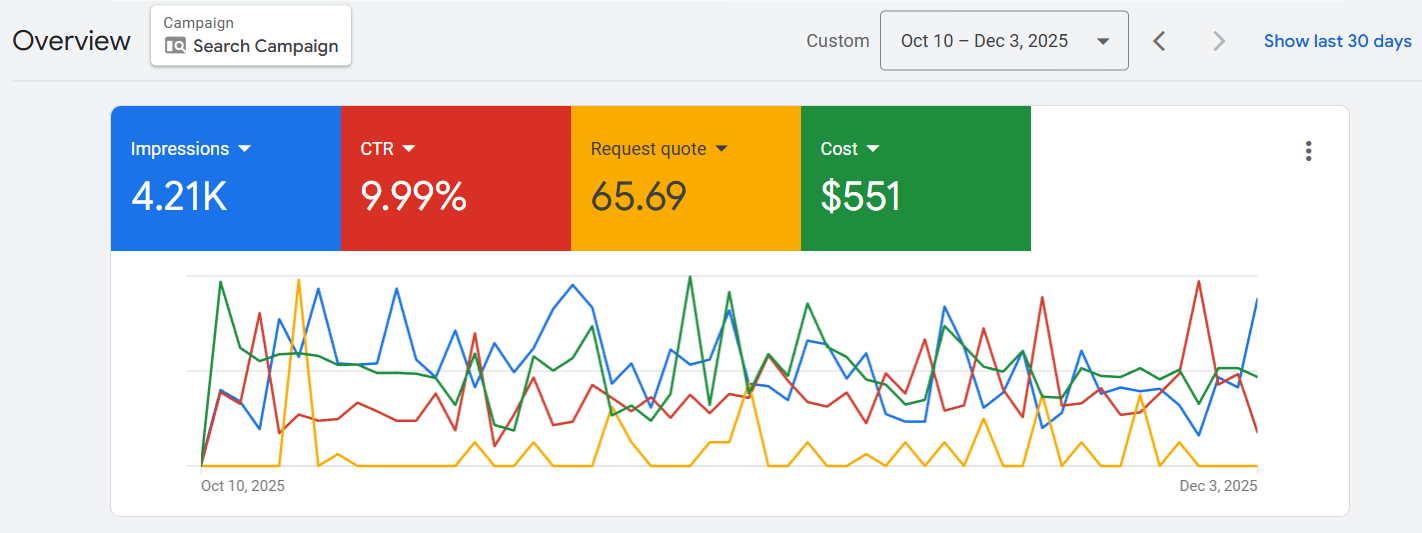
Task: Expand the Request quote metric dropdown arrow
Action: [721, 149]
